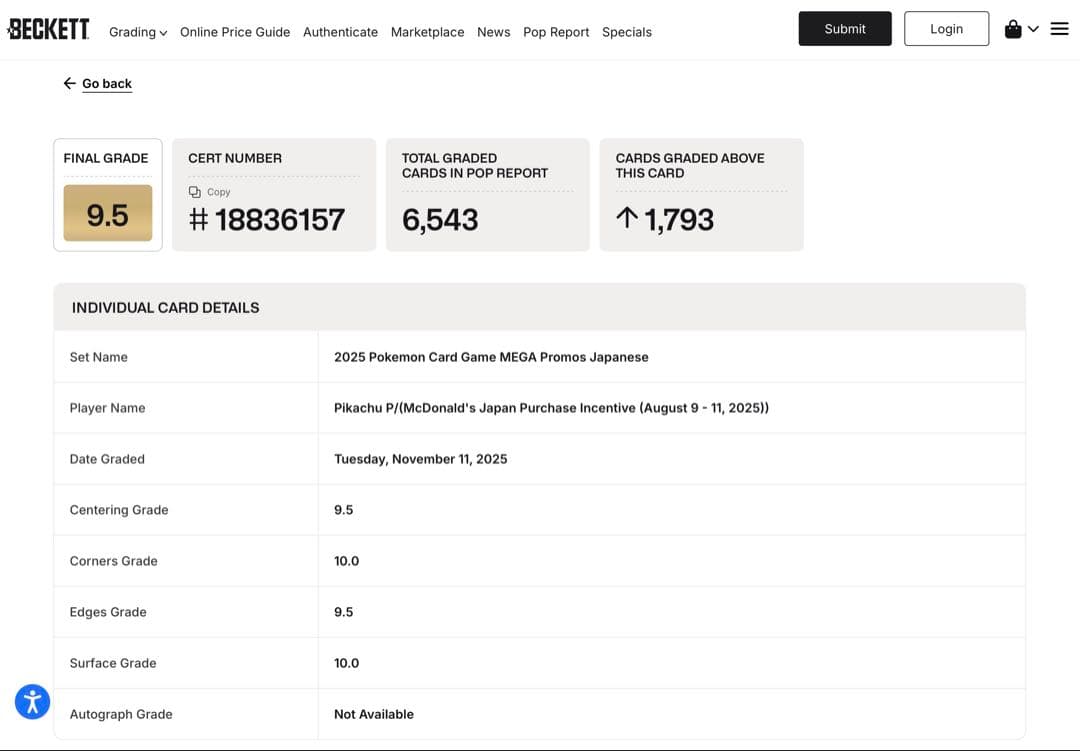Screen dimensions: 1080x751
Task: Go to Authenticate page
Action: 340,32
